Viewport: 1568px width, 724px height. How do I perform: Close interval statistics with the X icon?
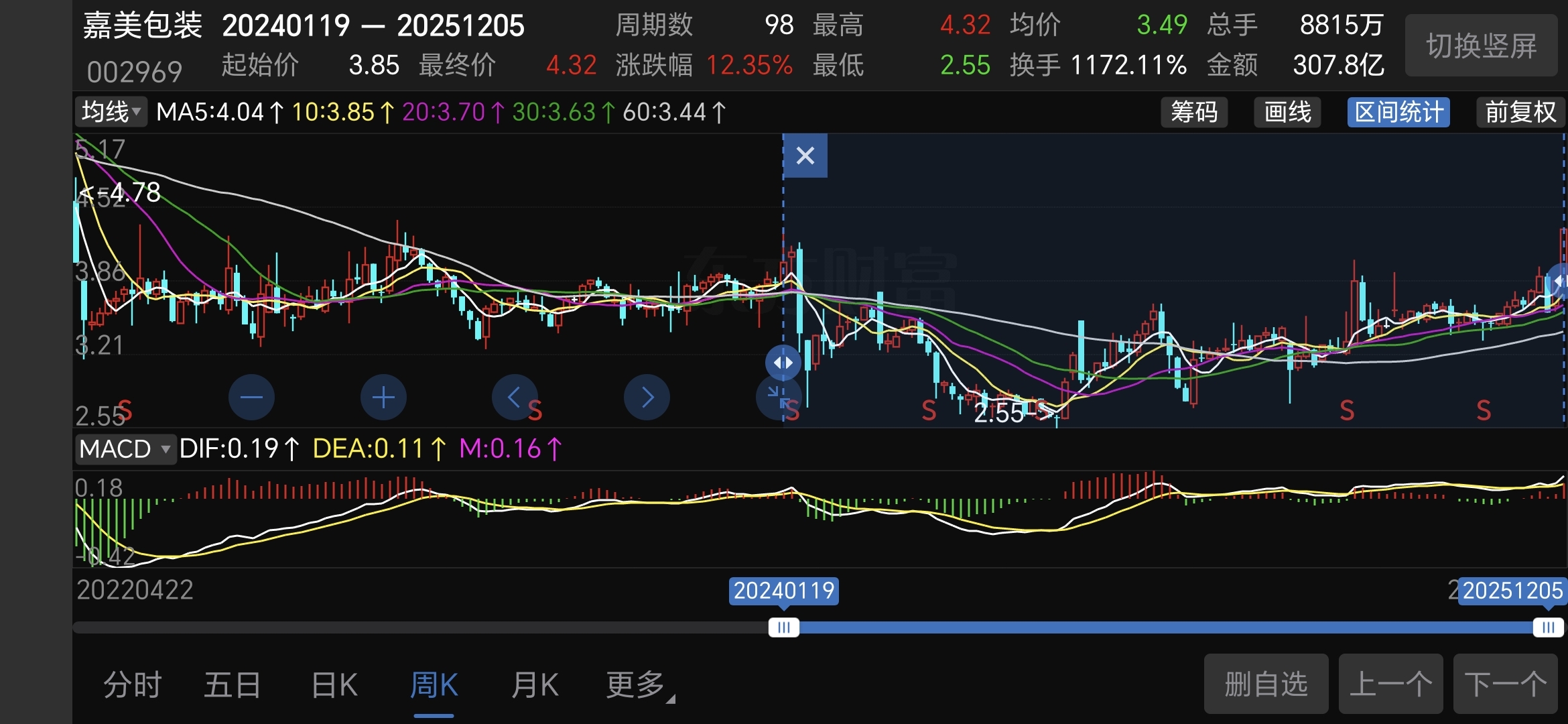pyautogui.click(x=805, y=156)
